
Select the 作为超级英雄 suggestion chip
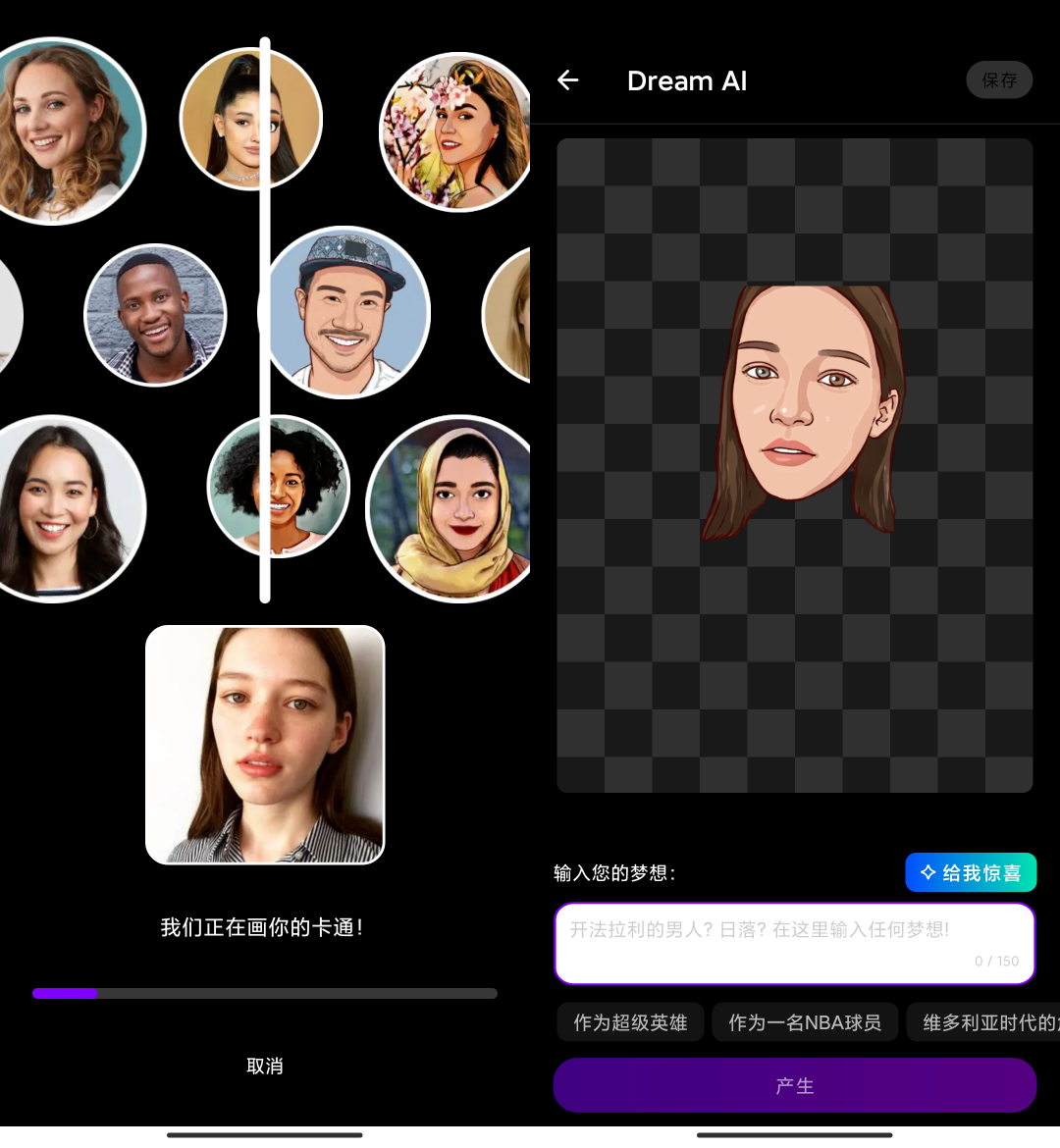tap(630, 1021)
